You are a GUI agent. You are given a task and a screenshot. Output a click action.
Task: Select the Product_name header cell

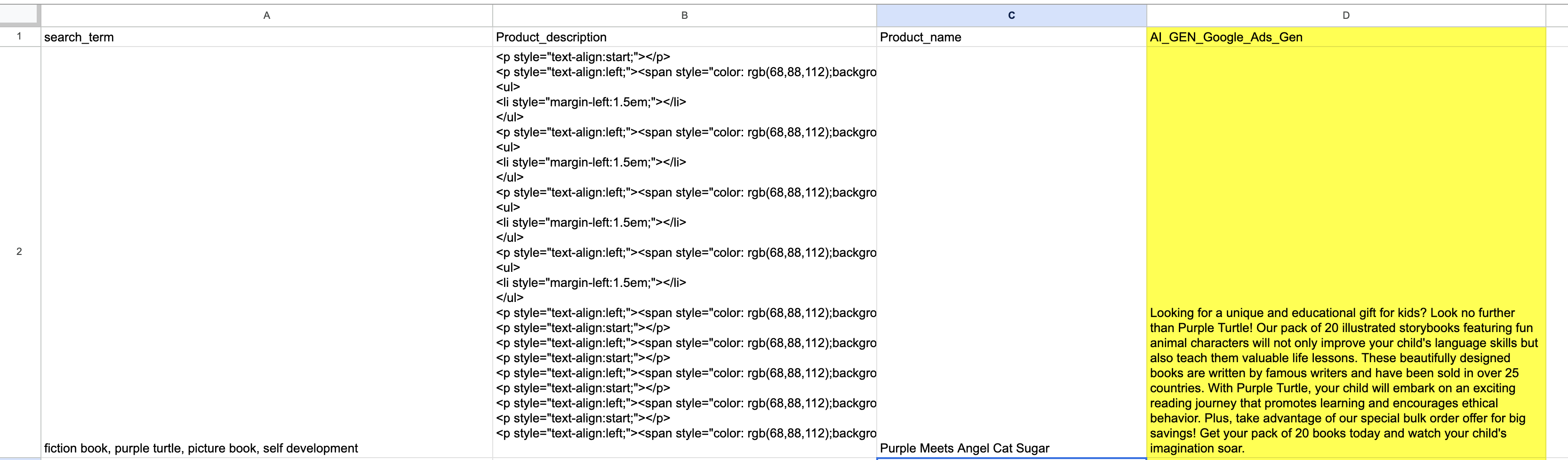[1012, 37]
